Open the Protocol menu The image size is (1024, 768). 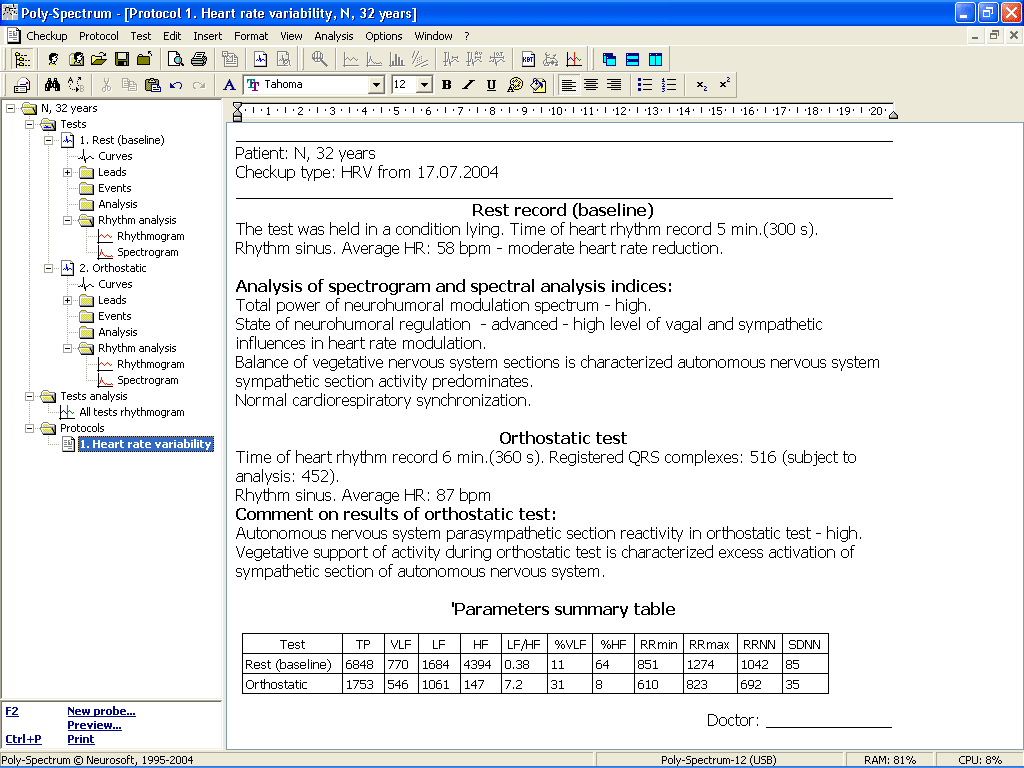point(99,36)
